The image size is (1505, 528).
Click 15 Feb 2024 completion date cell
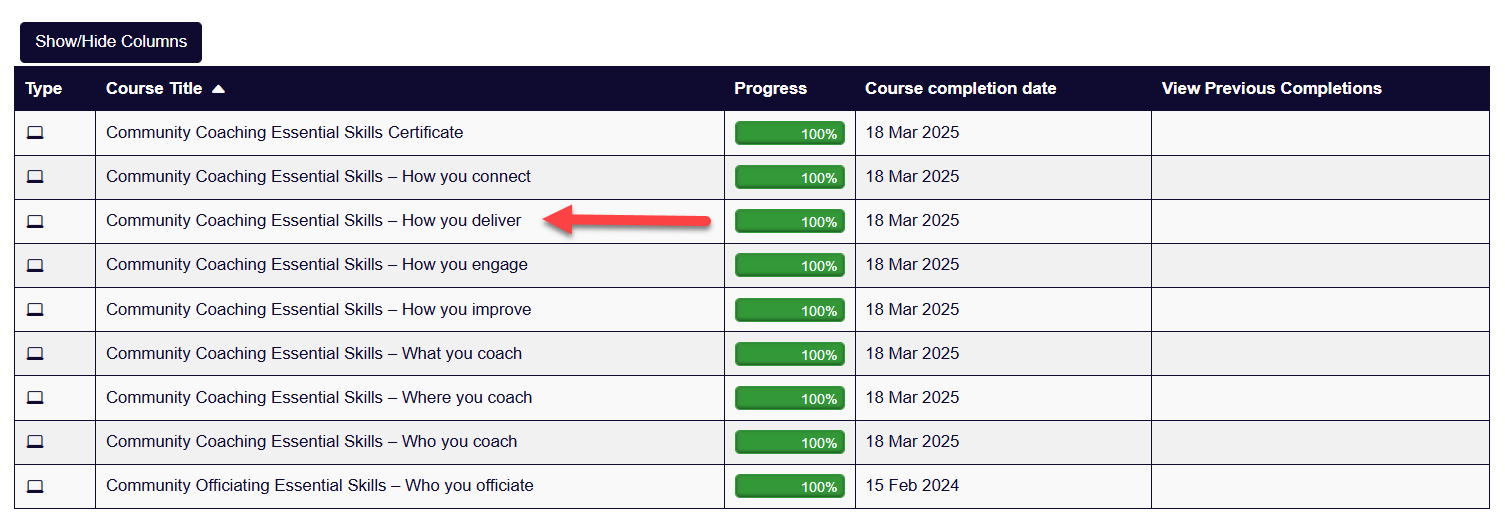tap(912, 485)
